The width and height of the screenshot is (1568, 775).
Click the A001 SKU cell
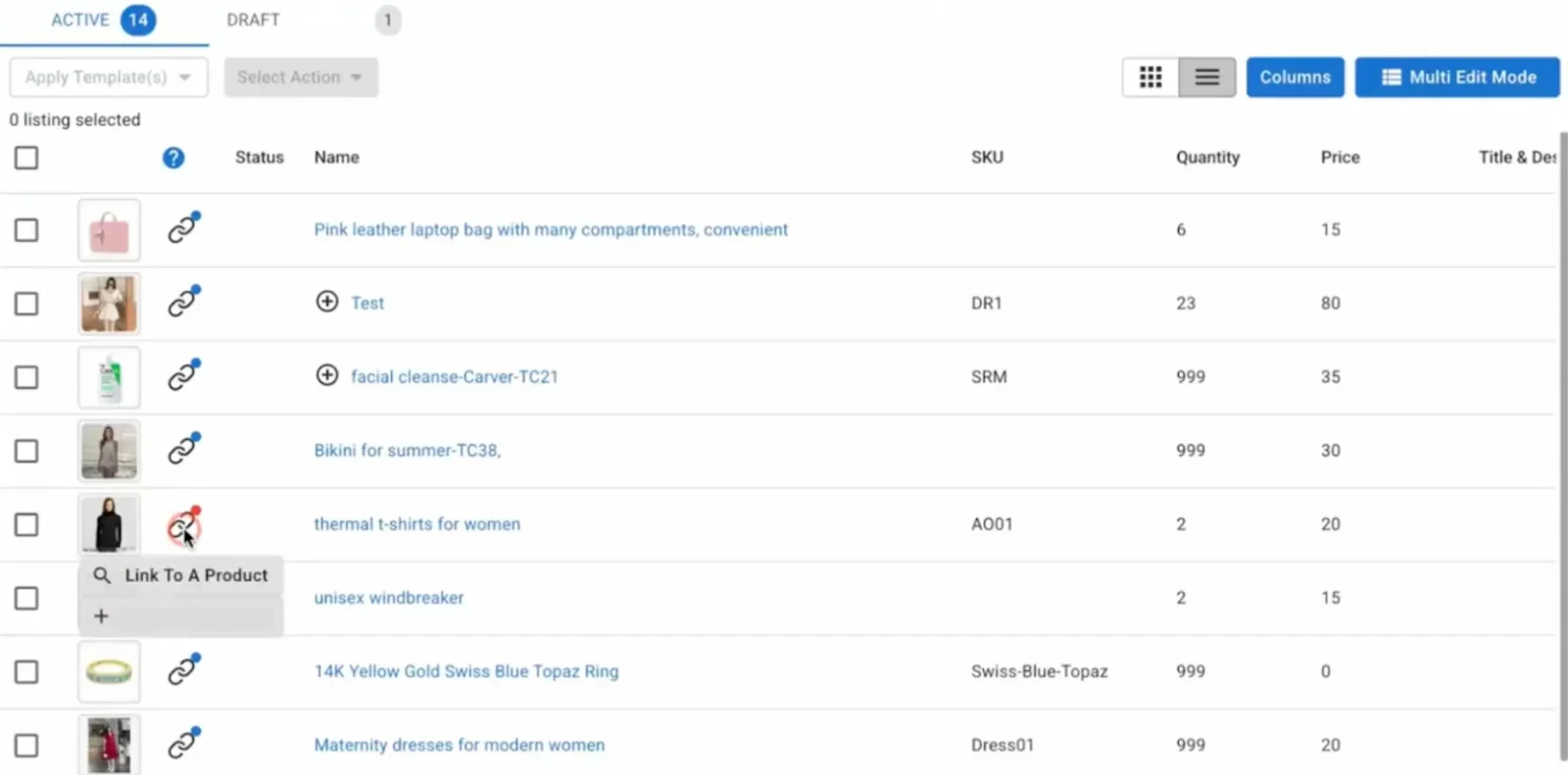click(992, 524)
